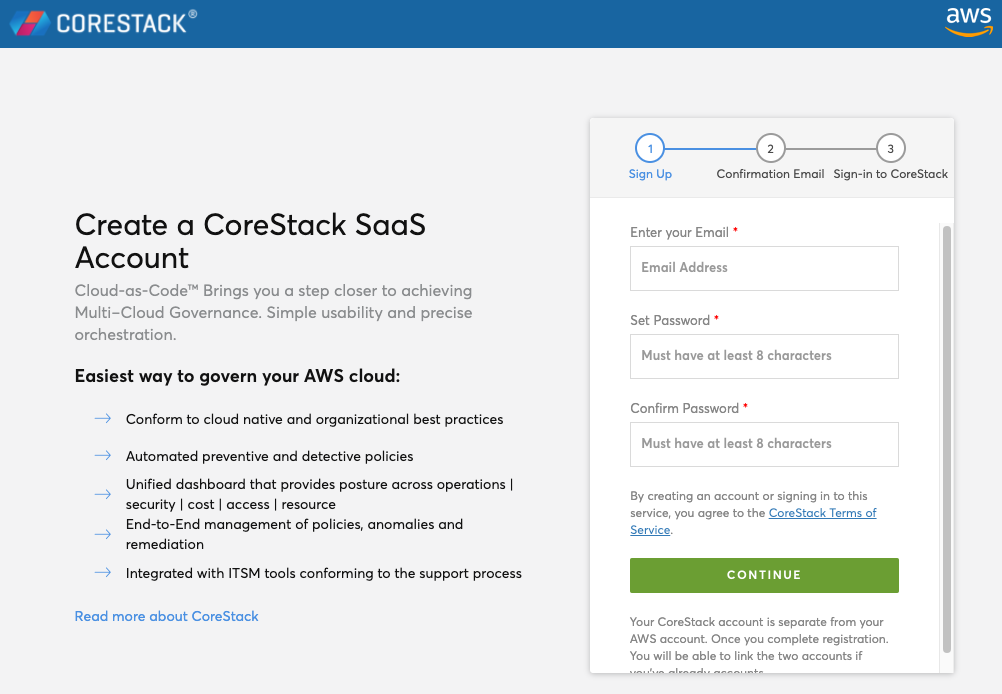Click the Create a CoreStack SaaS Account heading
1002x694 pixels.
click(250, 241)
